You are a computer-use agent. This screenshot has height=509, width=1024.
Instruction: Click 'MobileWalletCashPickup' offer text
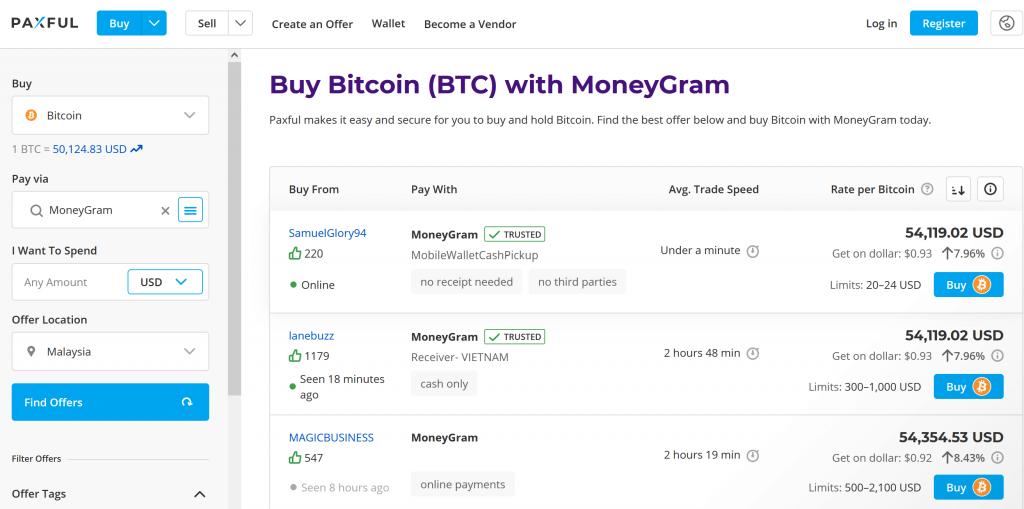(475, 255)
